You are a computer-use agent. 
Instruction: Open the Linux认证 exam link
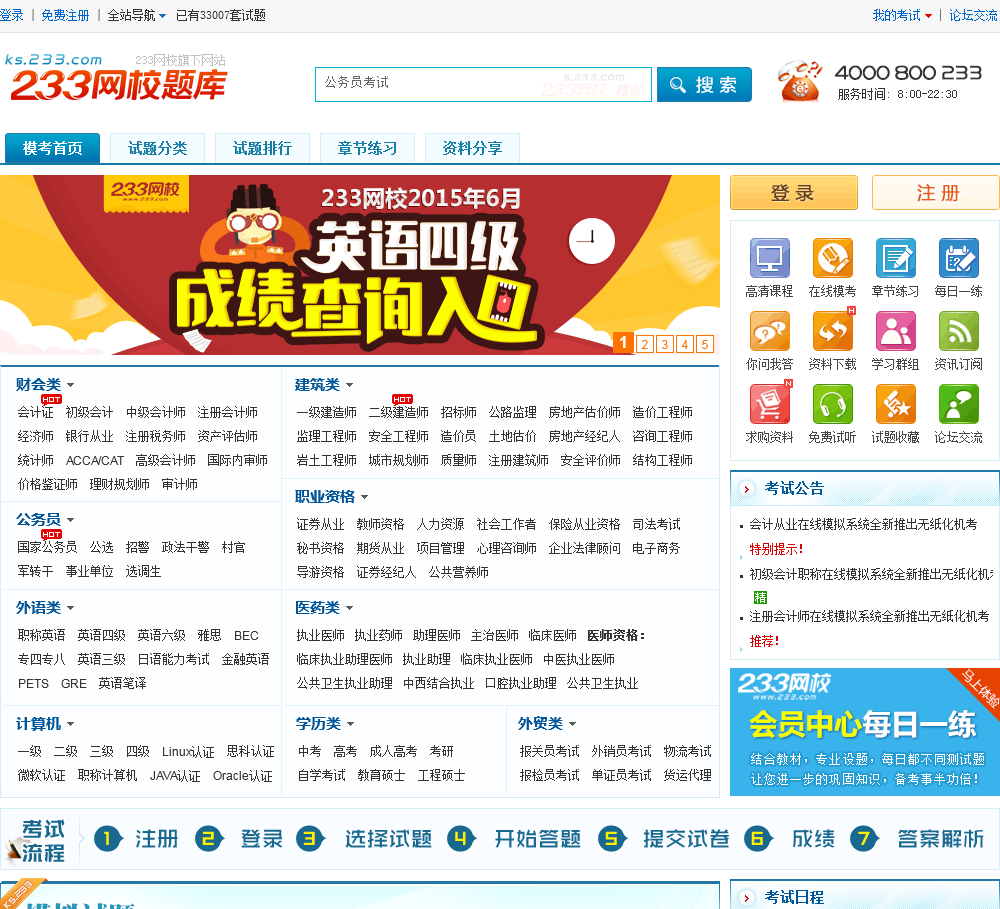188,751
